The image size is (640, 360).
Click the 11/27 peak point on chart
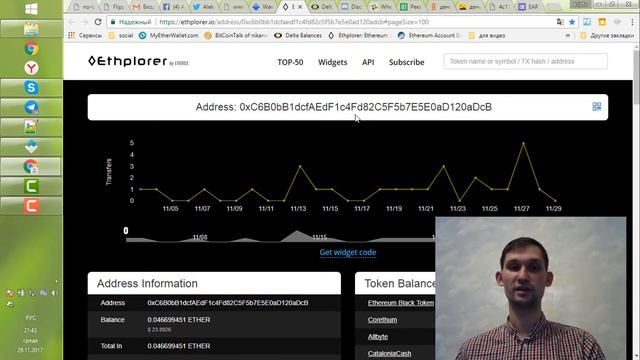click(523, 143)
